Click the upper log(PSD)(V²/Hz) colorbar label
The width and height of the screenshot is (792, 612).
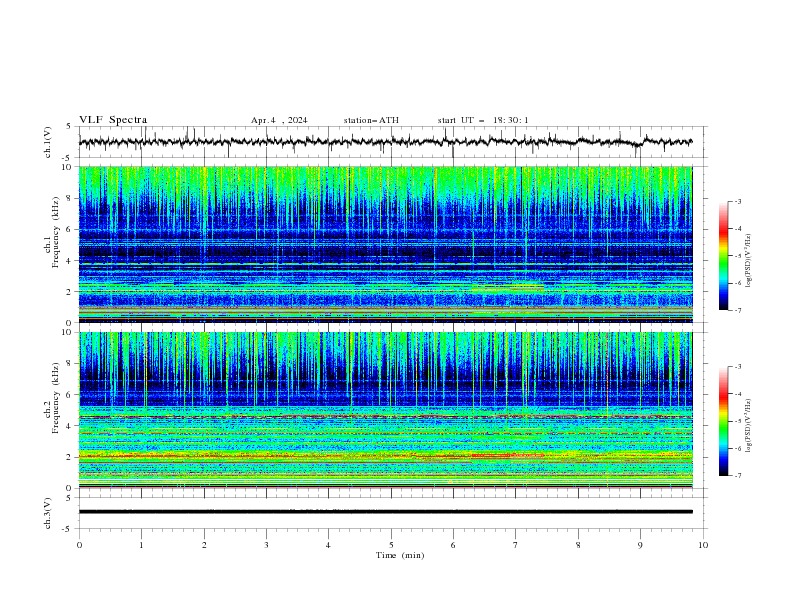(749, 261)
